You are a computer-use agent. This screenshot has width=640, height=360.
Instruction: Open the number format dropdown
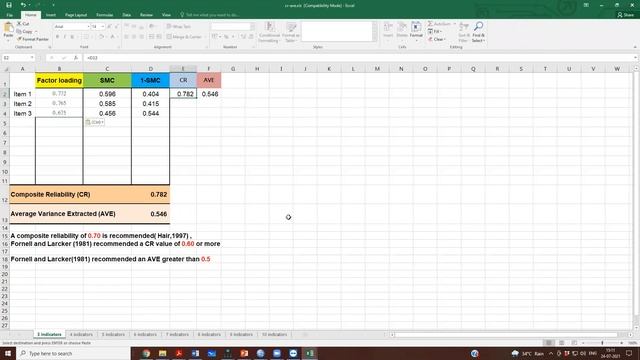(x=252, y=27)
